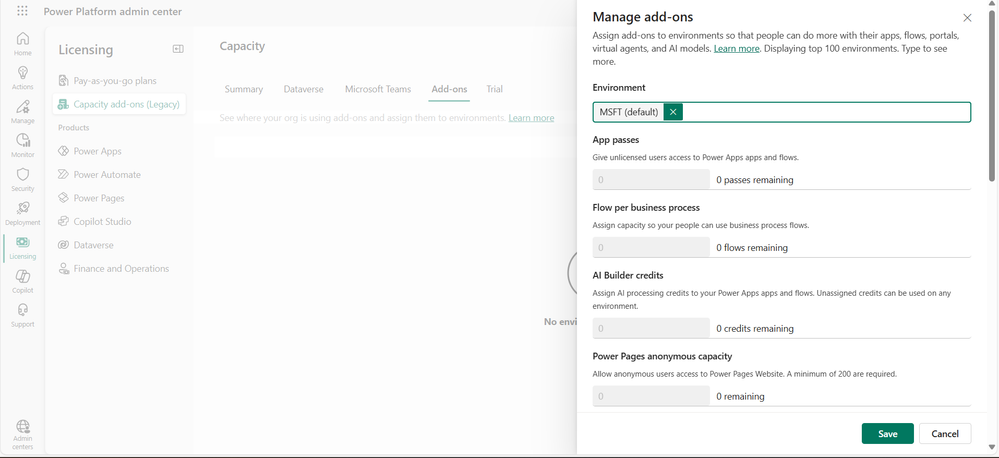Viewport: 999px width, 458px height.
Task: Select Licensing in left rail
Action: pyautogui.click(x=23, y=247)
